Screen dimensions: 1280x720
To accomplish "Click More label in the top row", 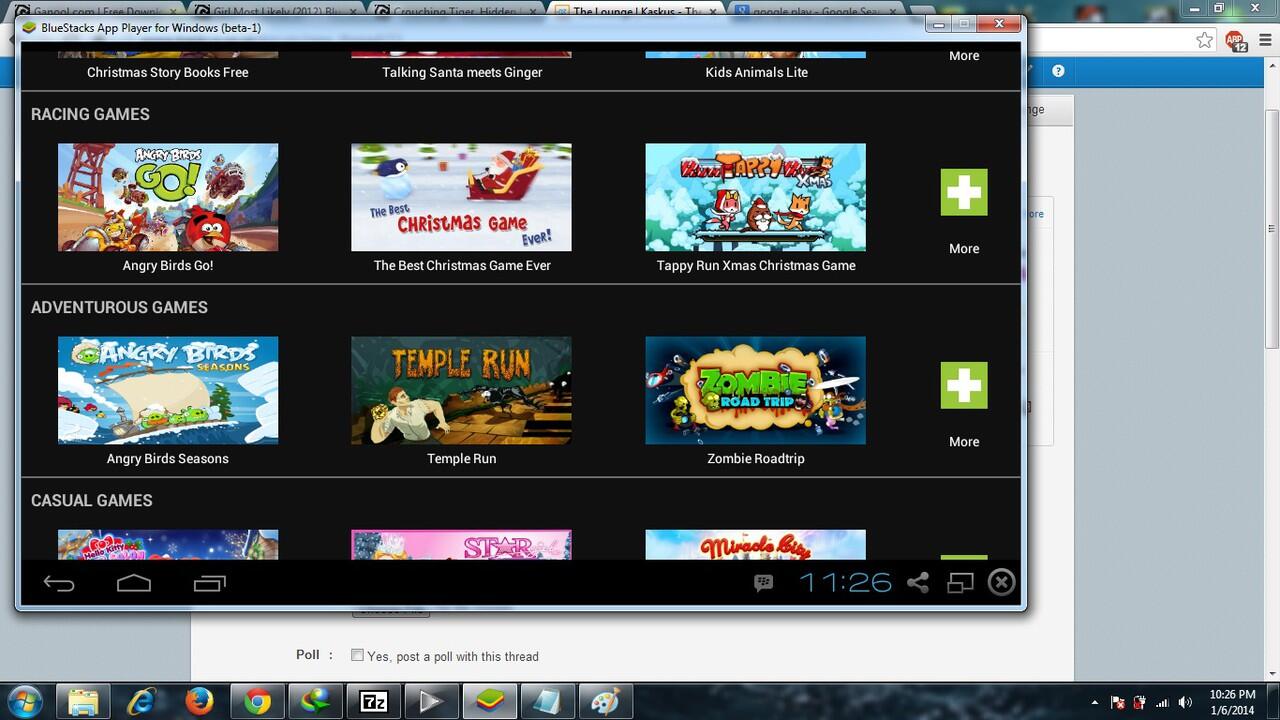I will point(964,56).
